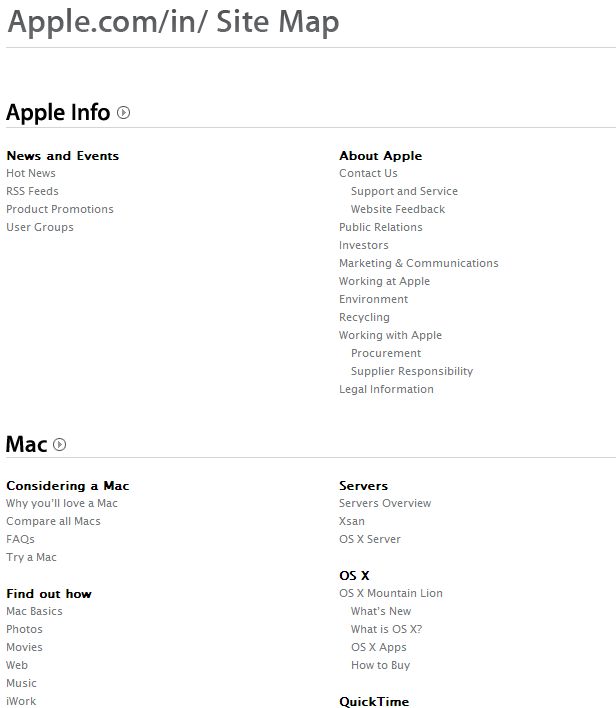The width and height of the screenshot is (616, 708).
Task: Click the arrow icon beside Mac heading
Action: pyautogui.click(x=60, y=444)
